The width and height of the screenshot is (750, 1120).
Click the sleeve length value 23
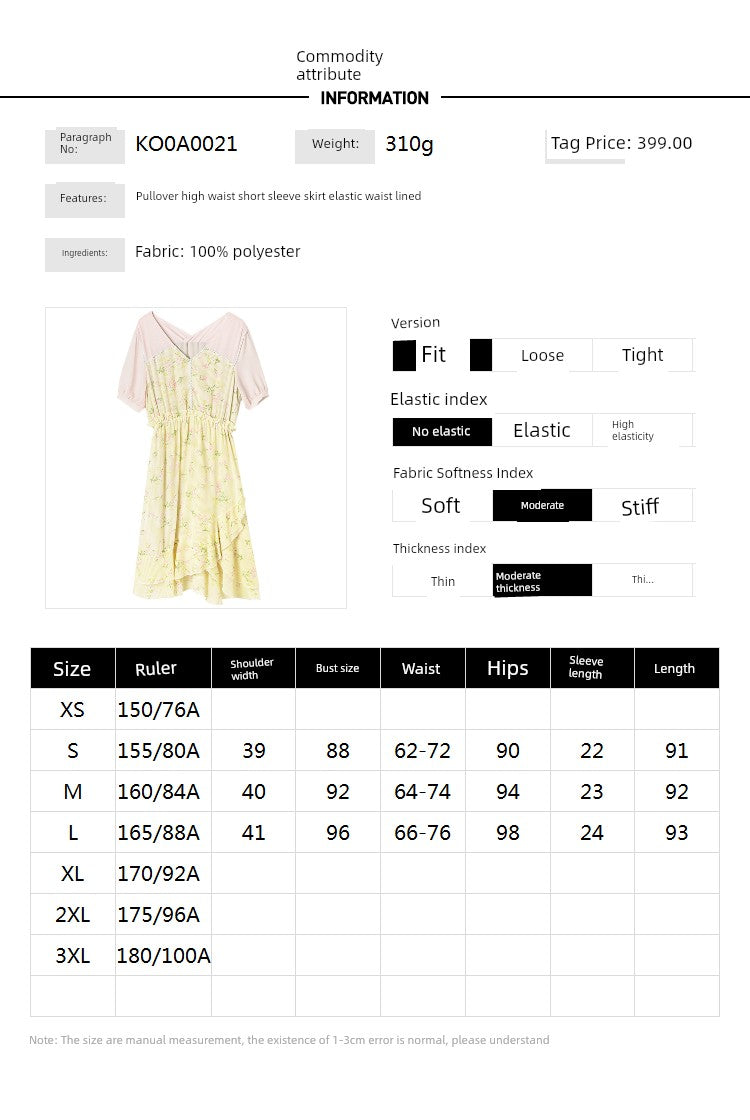coord(591,791)
